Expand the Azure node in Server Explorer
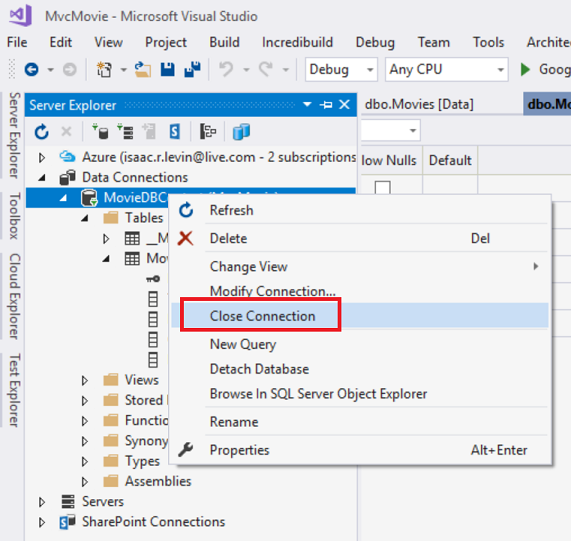571x541 pixels. pos(42,157)
